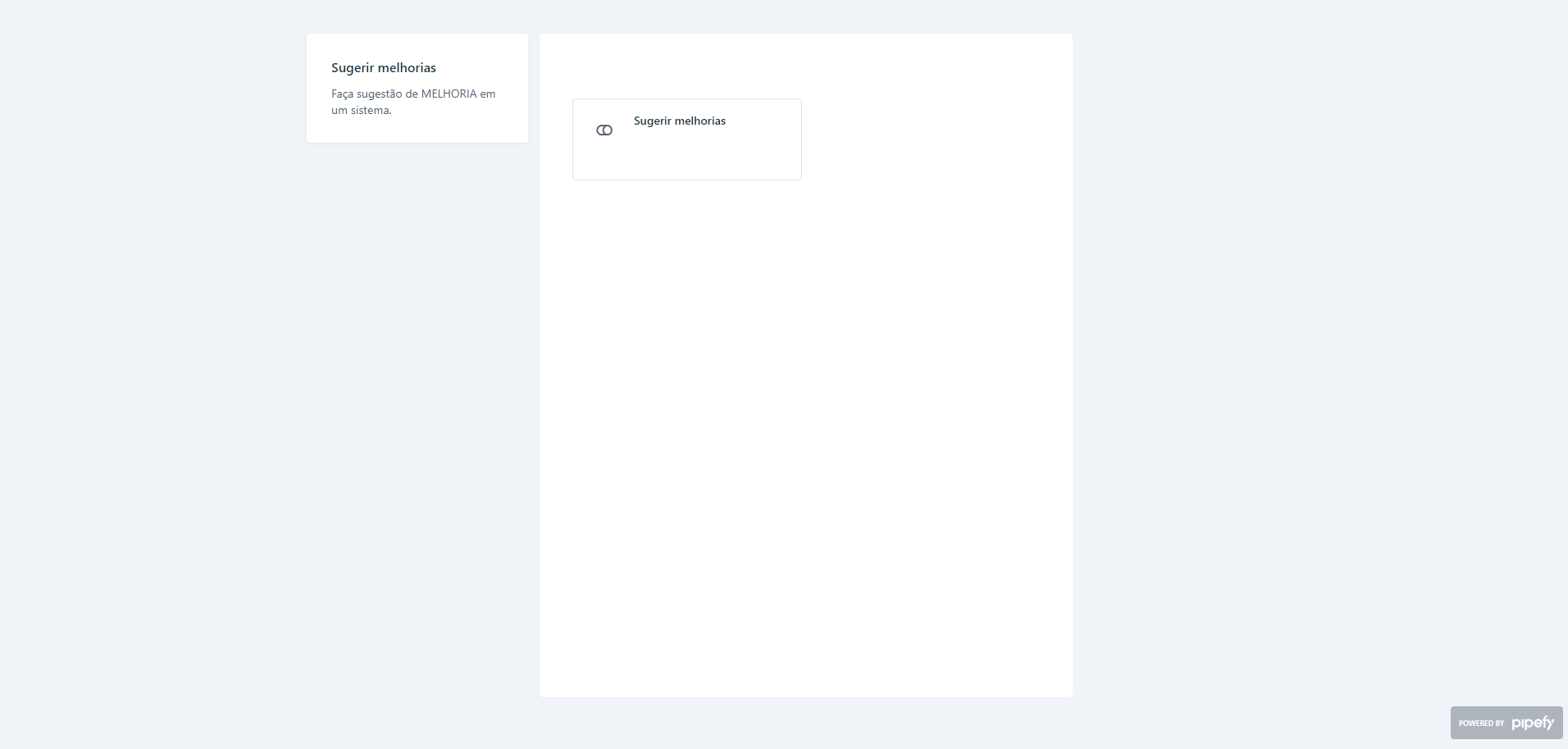Click the Powered by Pipefy badge
Screen dimensions: 1568x749
[1506, 723]
